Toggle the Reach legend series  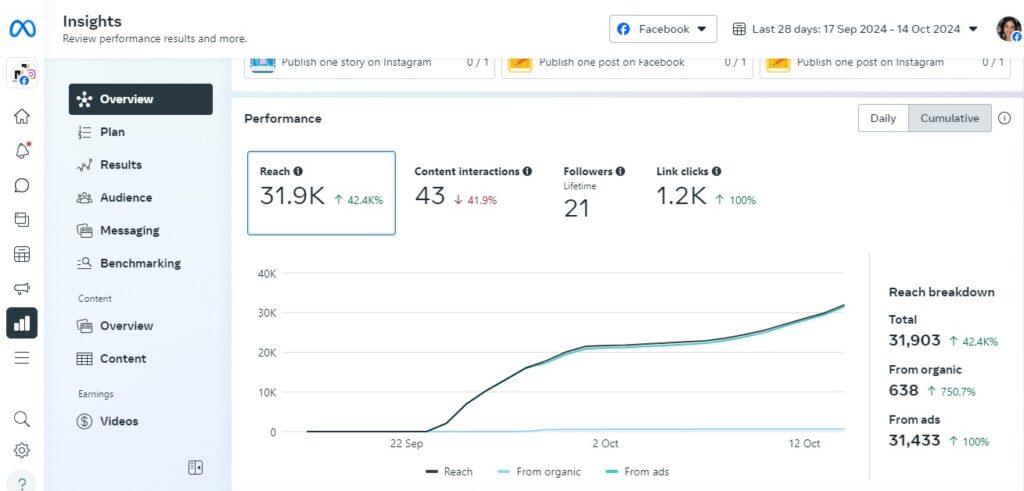449,471
